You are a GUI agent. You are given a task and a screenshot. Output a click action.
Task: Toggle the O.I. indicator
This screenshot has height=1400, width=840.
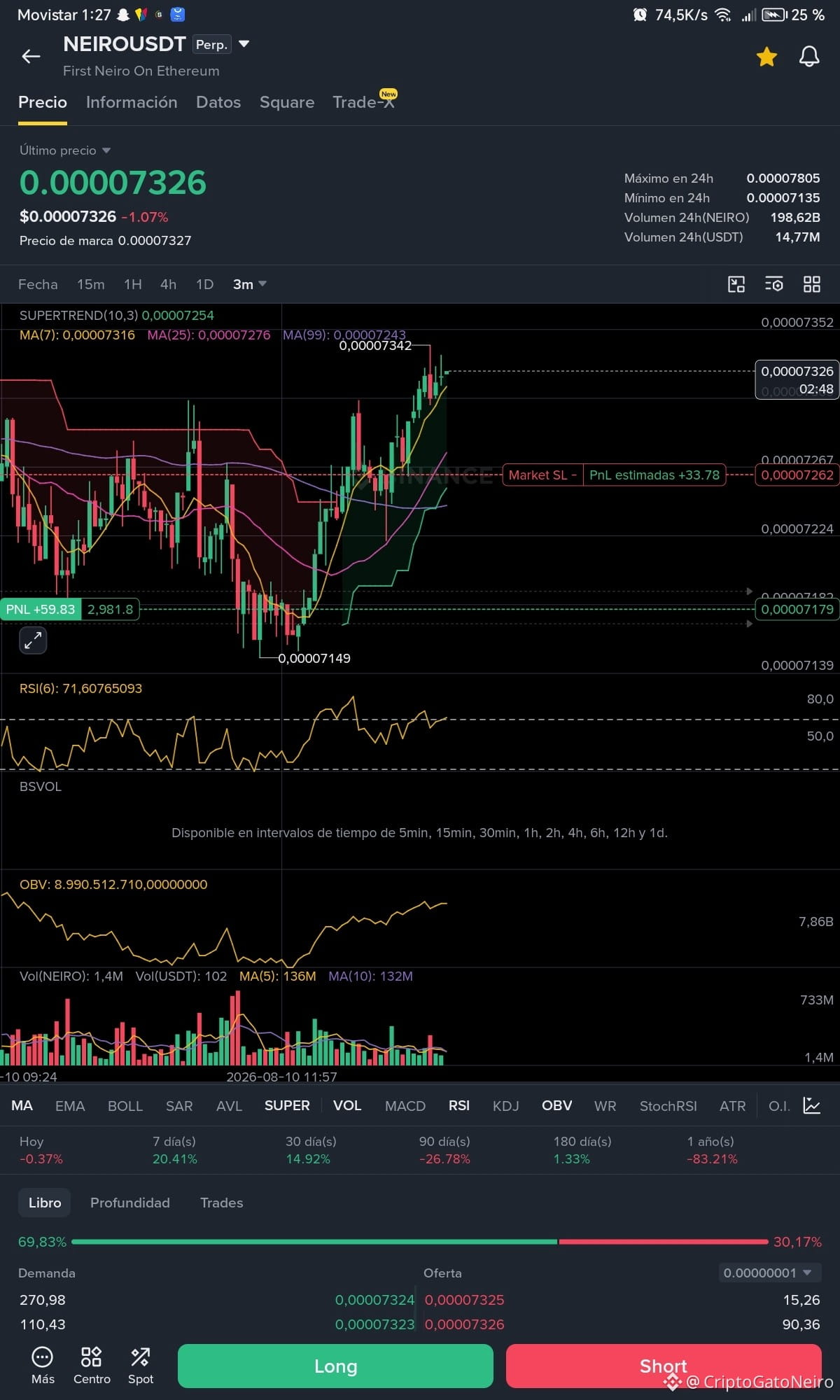tap(779, 1105)
